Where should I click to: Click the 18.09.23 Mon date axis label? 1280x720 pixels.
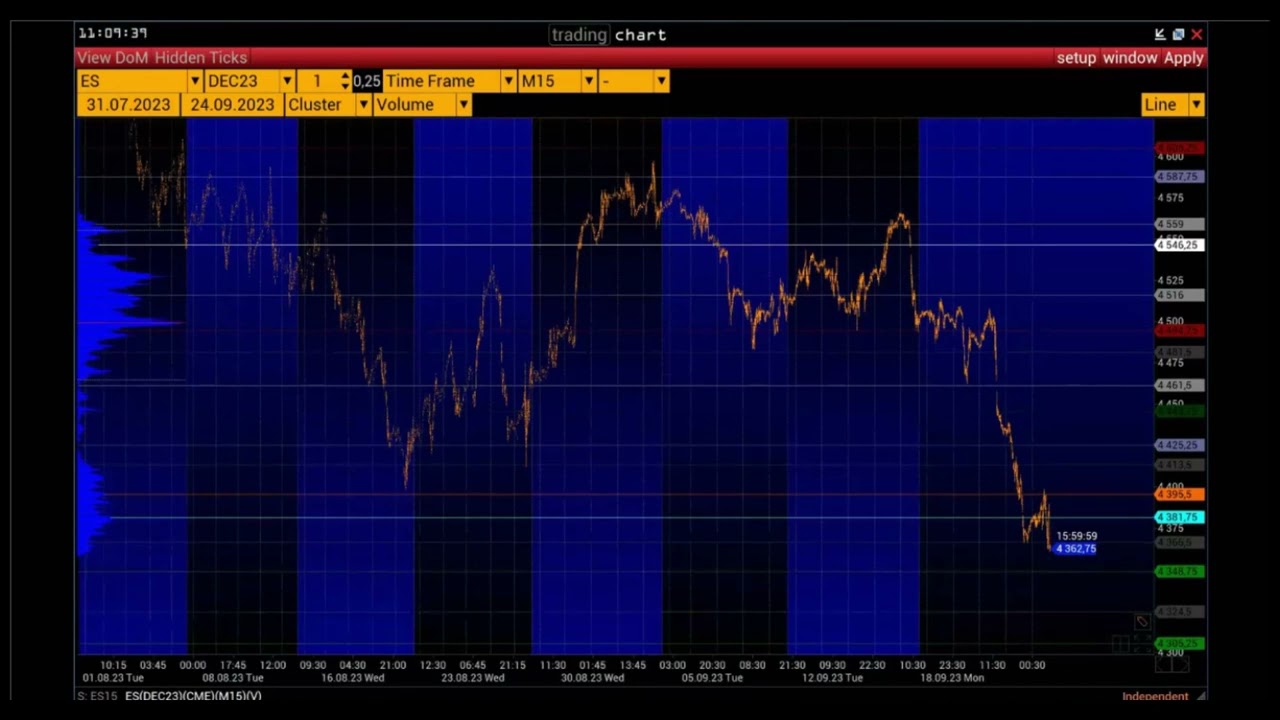pos(952,678)
